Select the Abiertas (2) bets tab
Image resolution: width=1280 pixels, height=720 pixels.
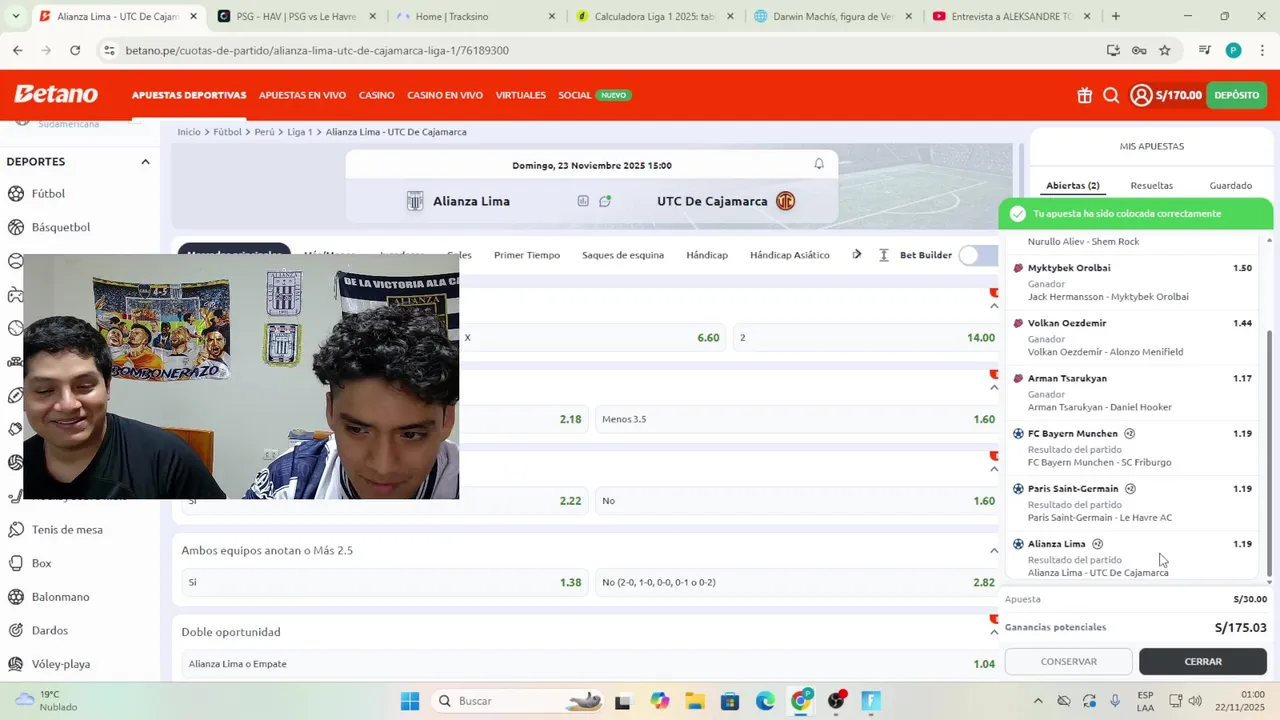tap(1072, 186)
